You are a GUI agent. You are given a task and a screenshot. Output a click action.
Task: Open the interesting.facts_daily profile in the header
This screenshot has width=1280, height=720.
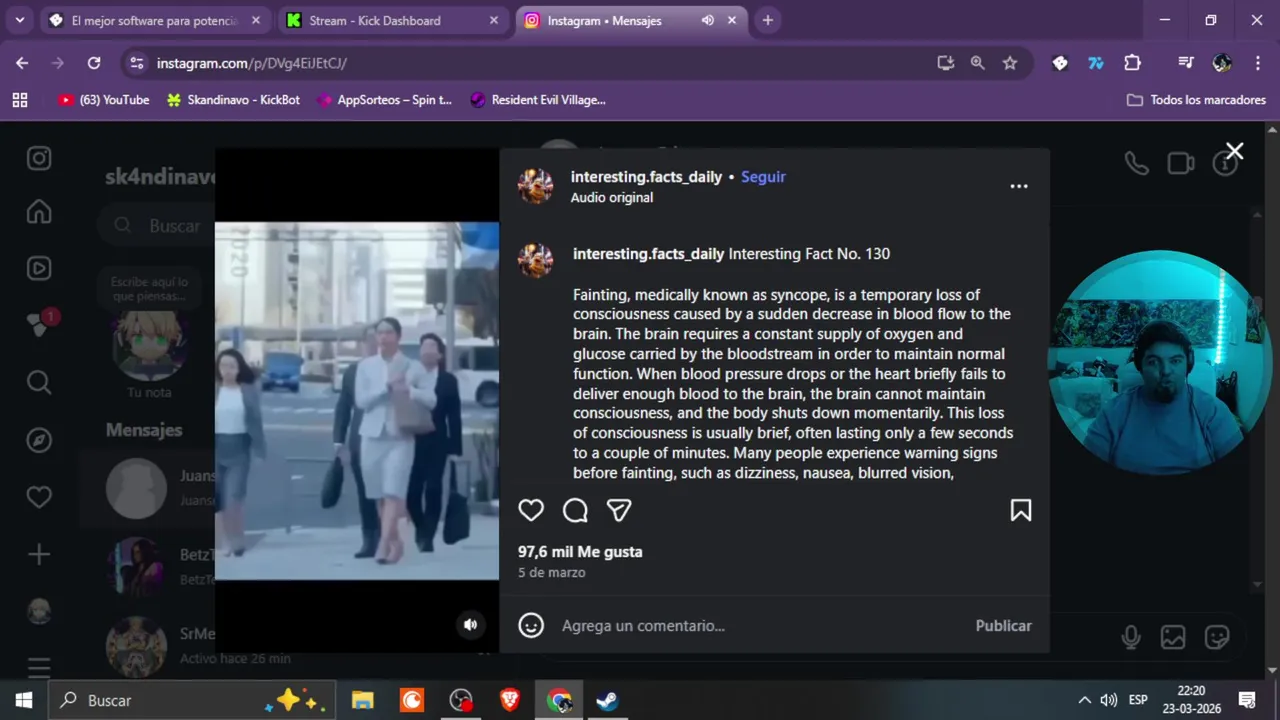coord(646,177)
